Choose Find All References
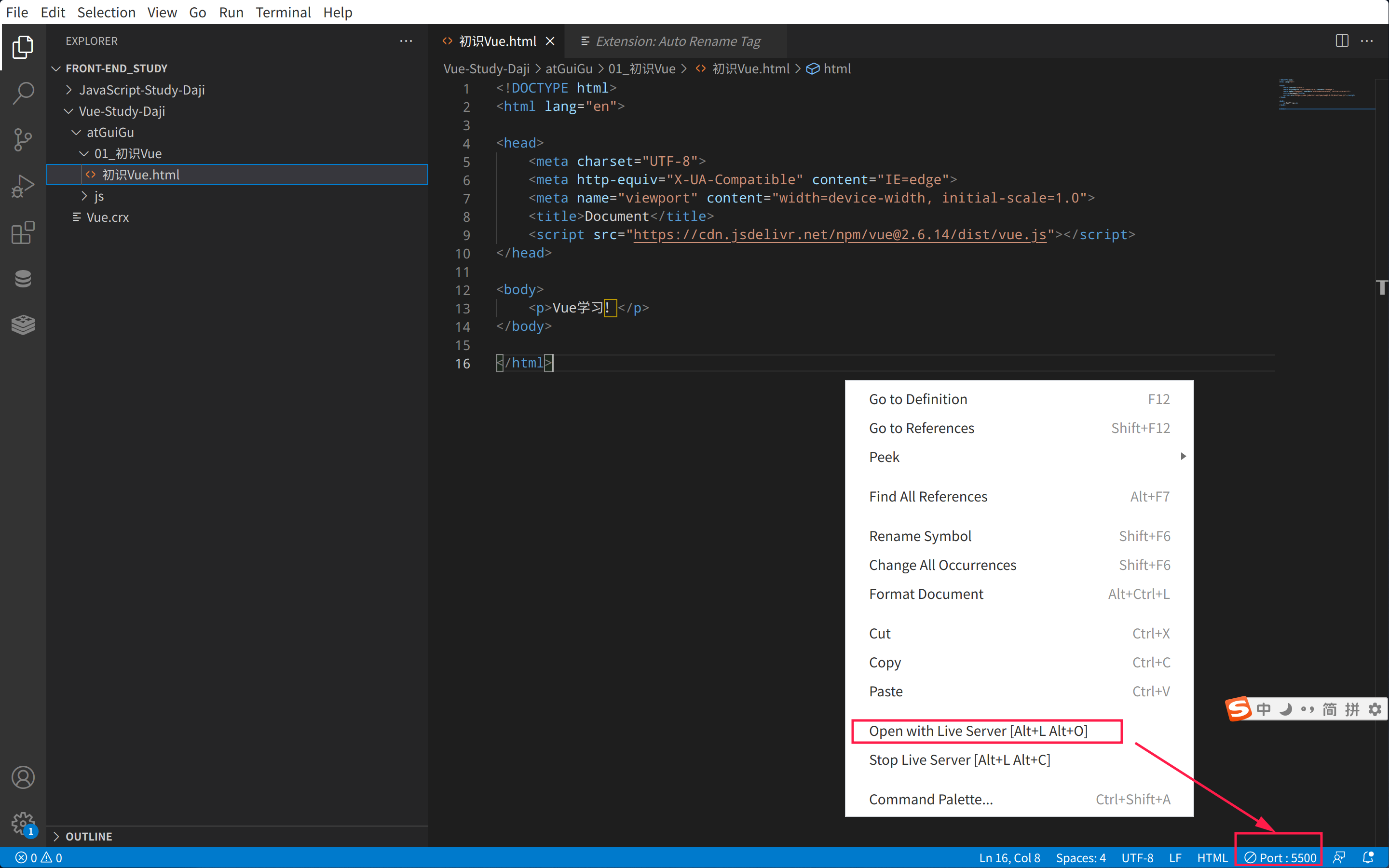This screenshot has height=868, width=1389. tap(1019, 496)
